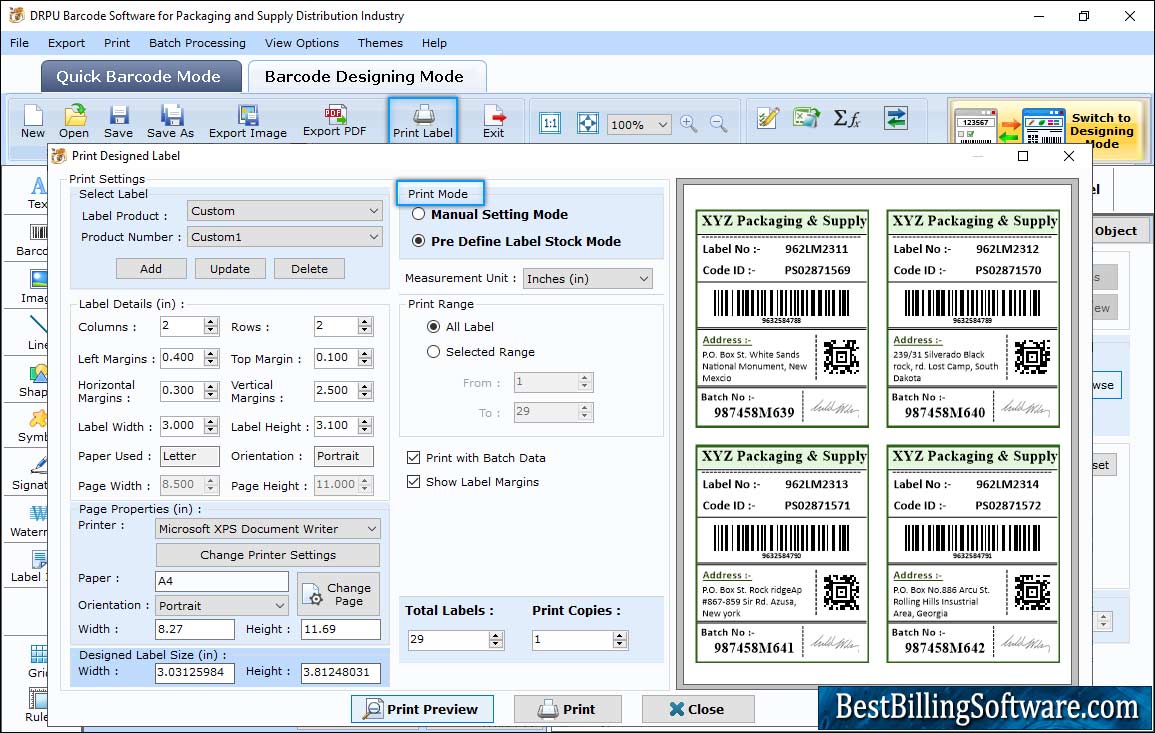
Task: Open a file with the Open icon
Action: click(74, 122)
